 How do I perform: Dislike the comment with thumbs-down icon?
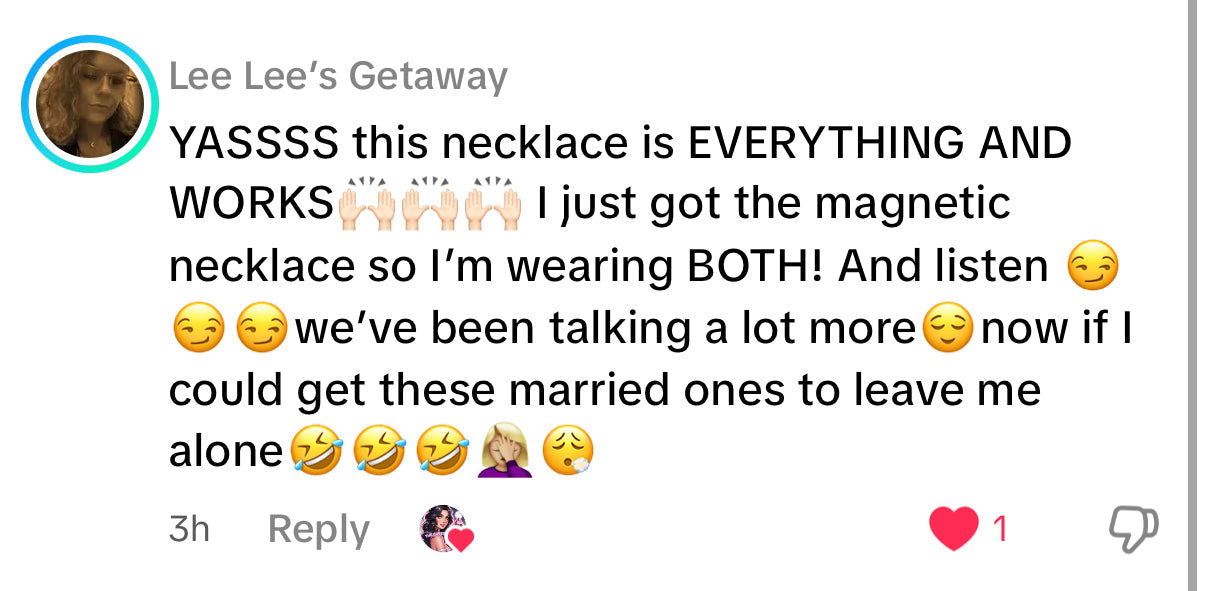[x=1134, y=529]
